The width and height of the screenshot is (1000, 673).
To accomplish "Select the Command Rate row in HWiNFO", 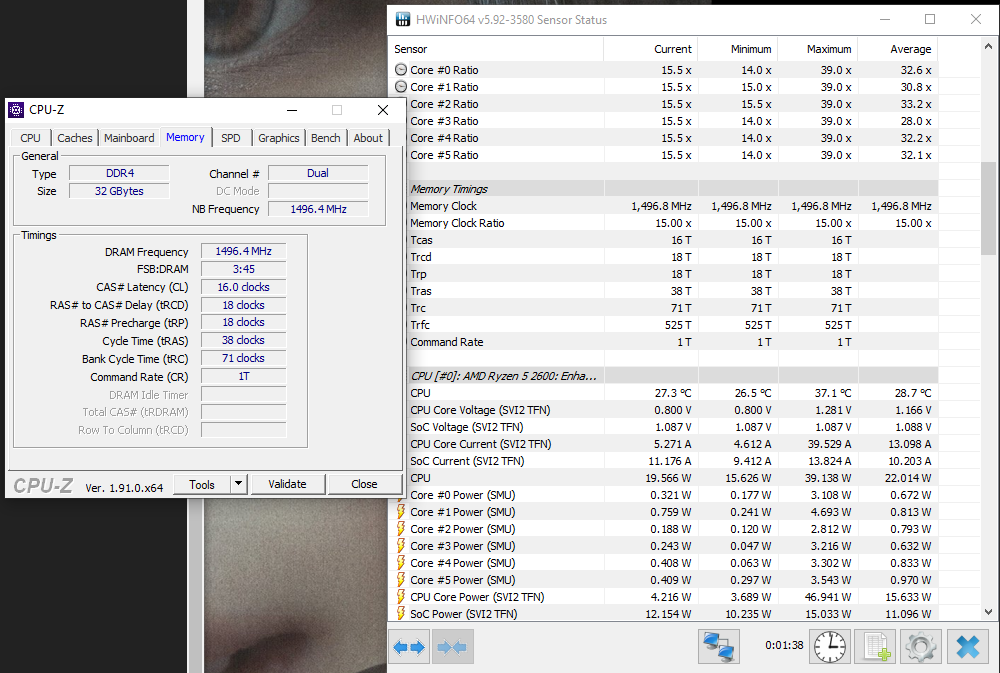I will click(x=673, y=342).
